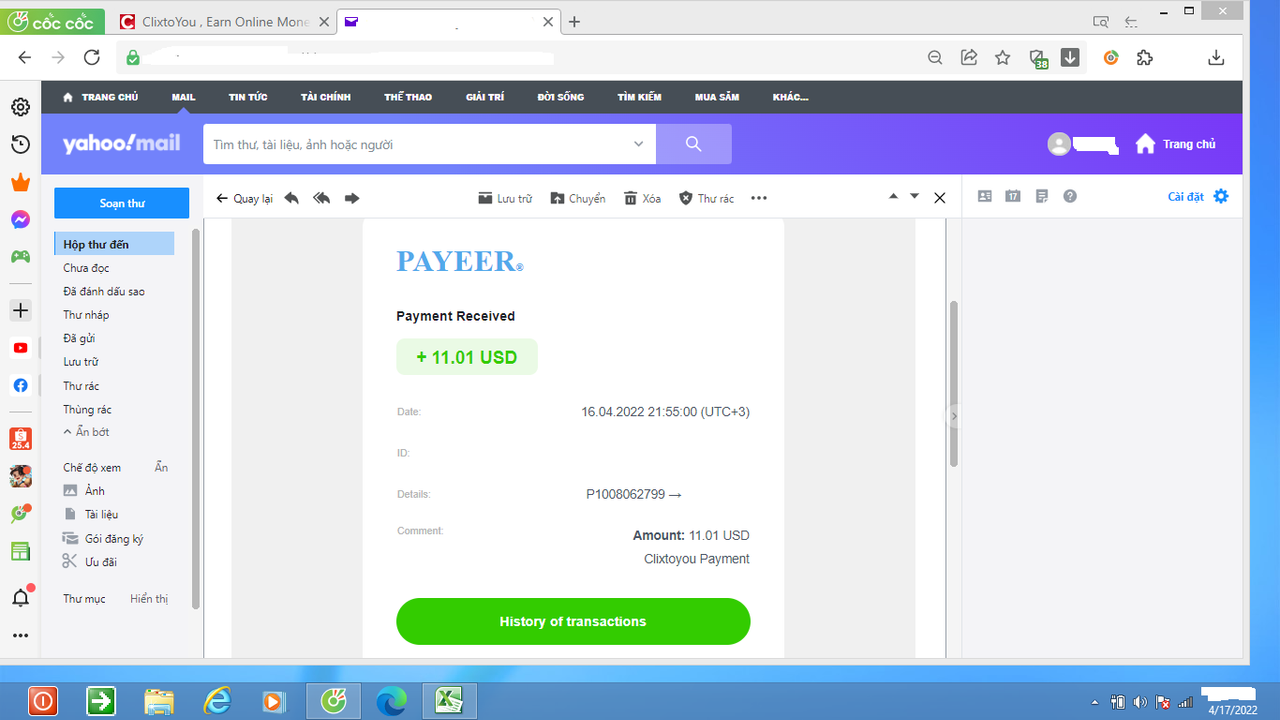Open Đã gửi sent folder
This screenshot has height=720, width=1280.
point(79,338)
